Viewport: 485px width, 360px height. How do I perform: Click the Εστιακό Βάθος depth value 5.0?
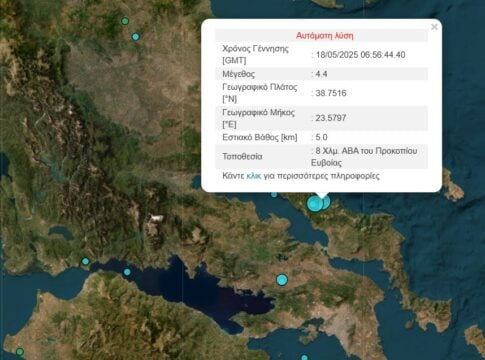321,137
